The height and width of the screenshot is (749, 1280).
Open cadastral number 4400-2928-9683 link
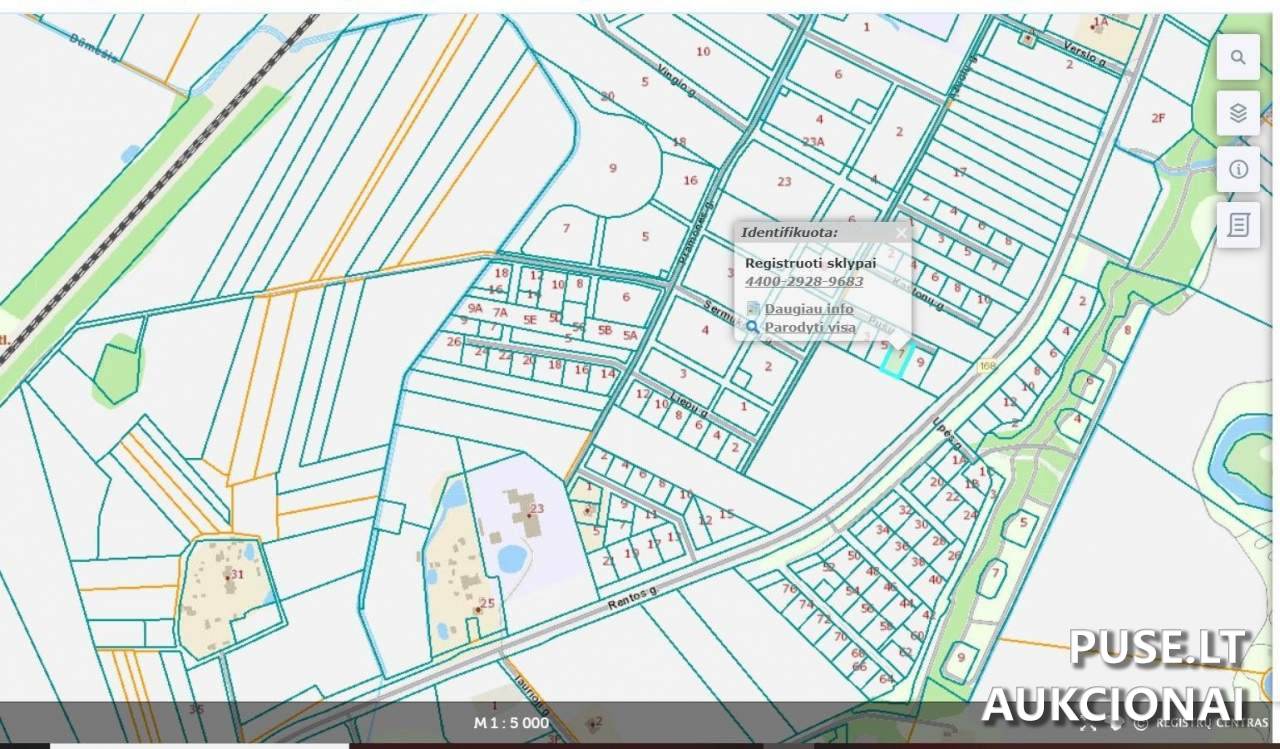coord(804,281)
